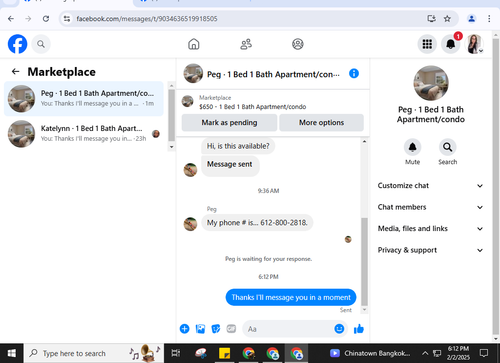The image size is (500, 363).
Task: Open the Sticky Notes taskbar icon
Action: point(224,353)
